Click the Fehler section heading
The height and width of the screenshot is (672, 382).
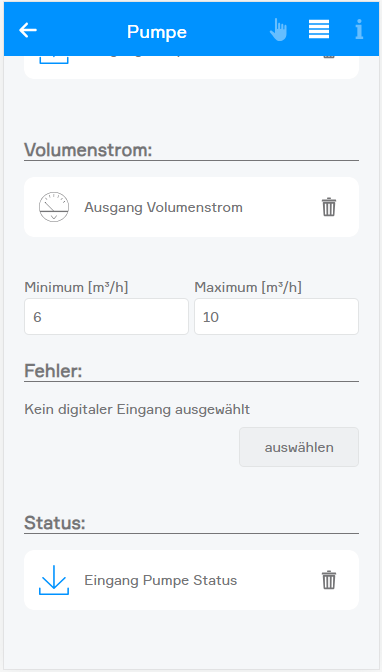click(53, 371)
